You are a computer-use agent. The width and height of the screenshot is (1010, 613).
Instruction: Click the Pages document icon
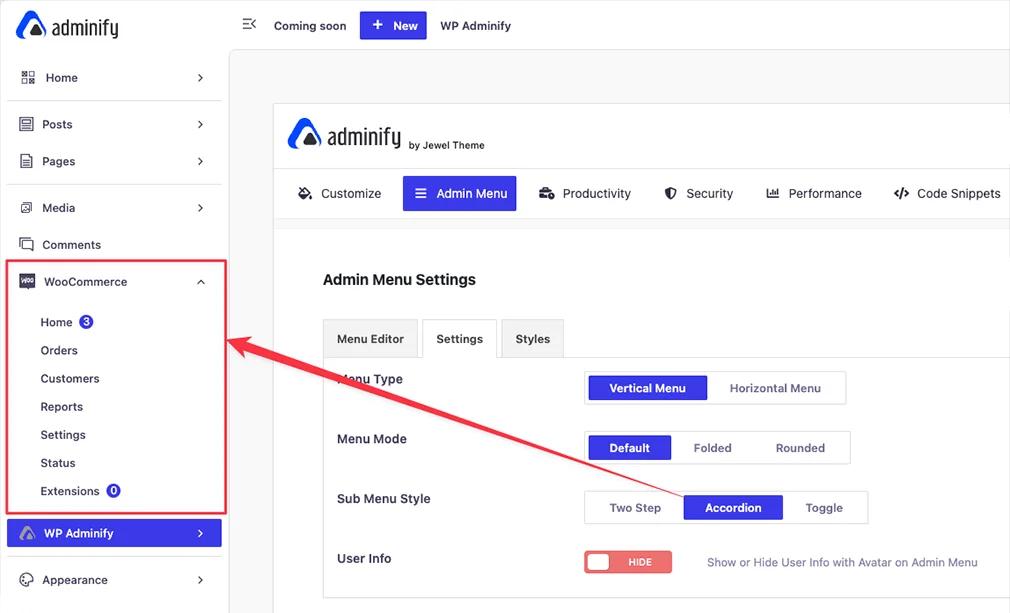point(26,161)
